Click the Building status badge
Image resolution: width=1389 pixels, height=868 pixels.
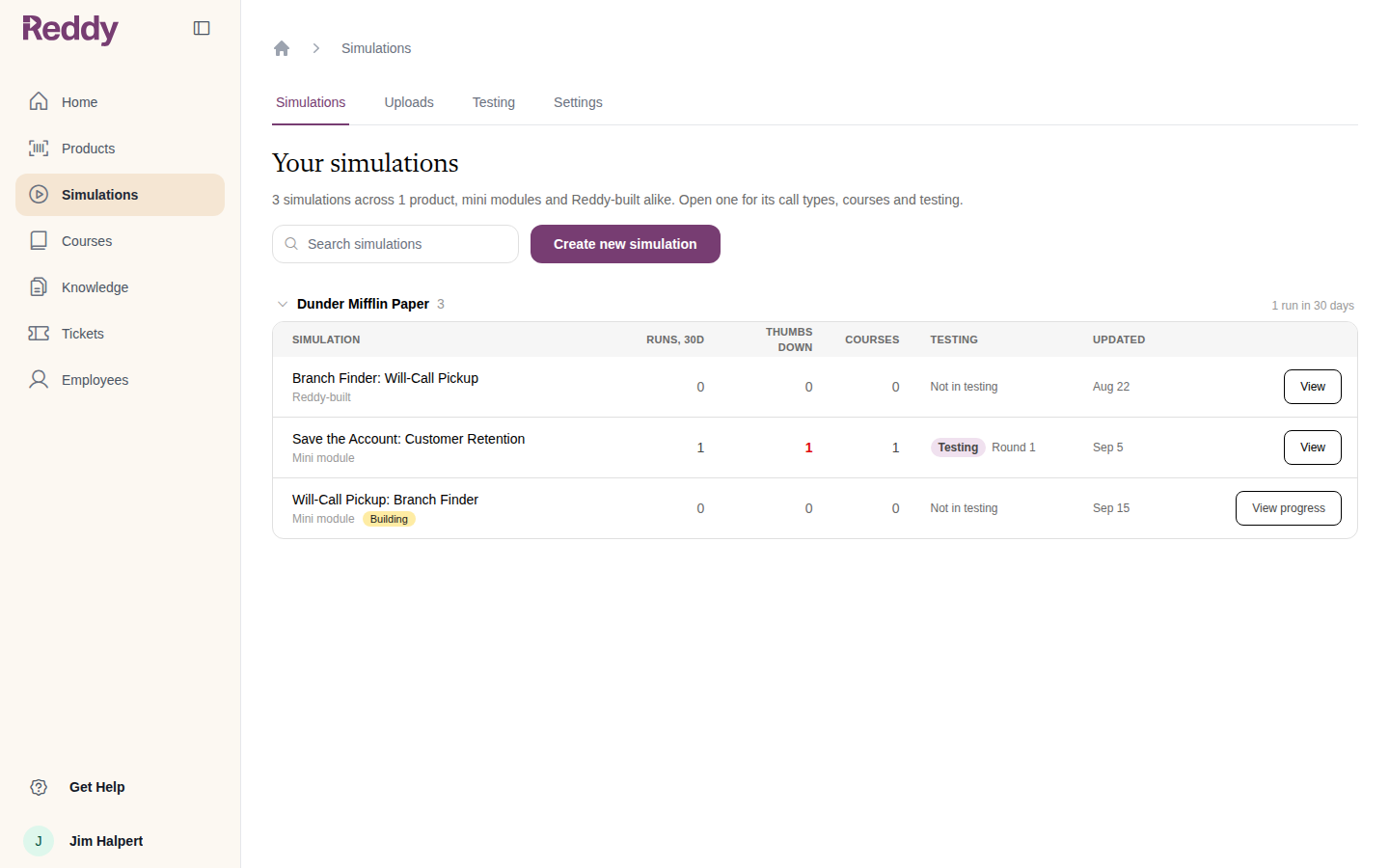(389, 519)
